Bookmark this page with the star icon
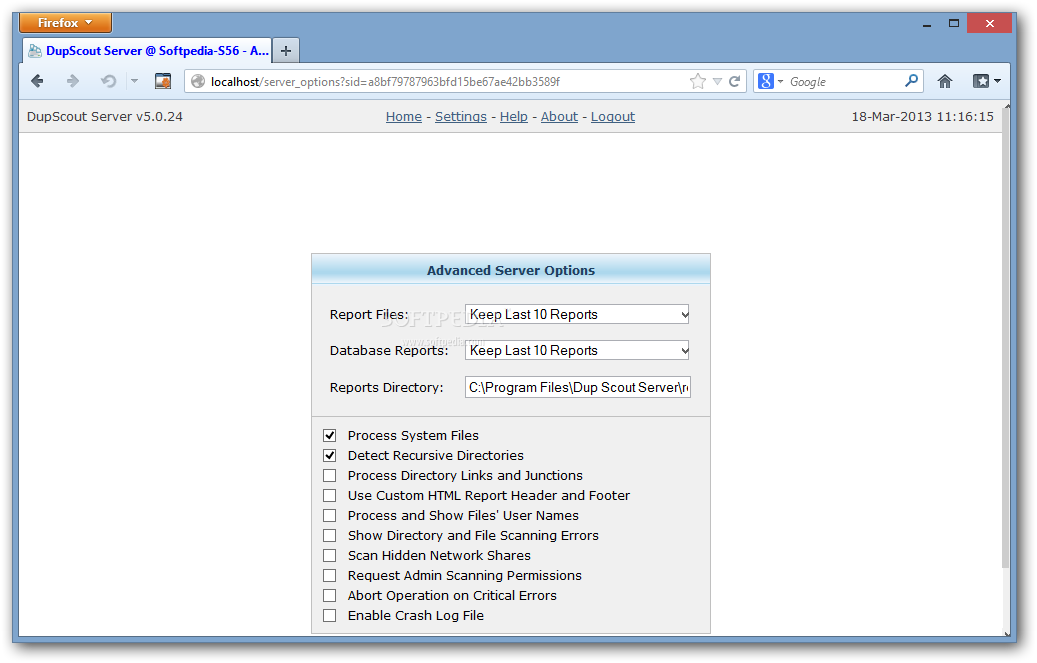 tap(697, 81)
